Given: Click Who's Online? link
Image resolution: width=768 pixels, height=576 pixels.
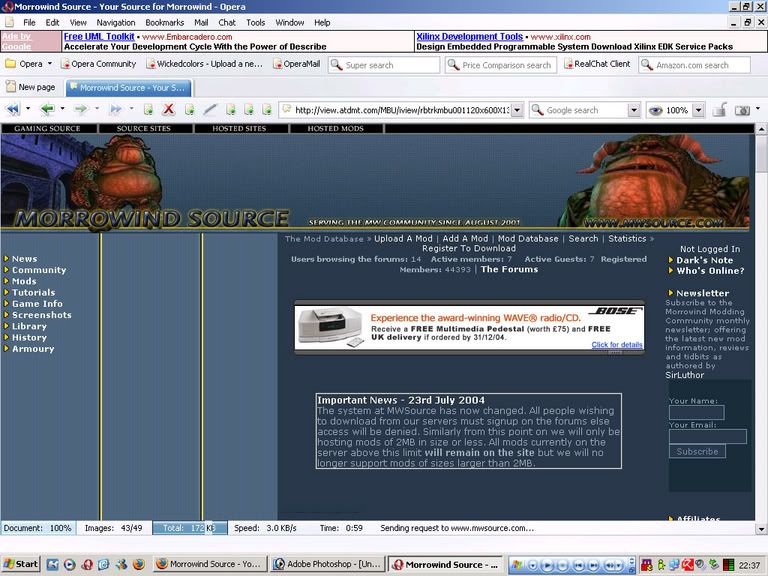Looking at the screenshot, I should tap(710, 271).
